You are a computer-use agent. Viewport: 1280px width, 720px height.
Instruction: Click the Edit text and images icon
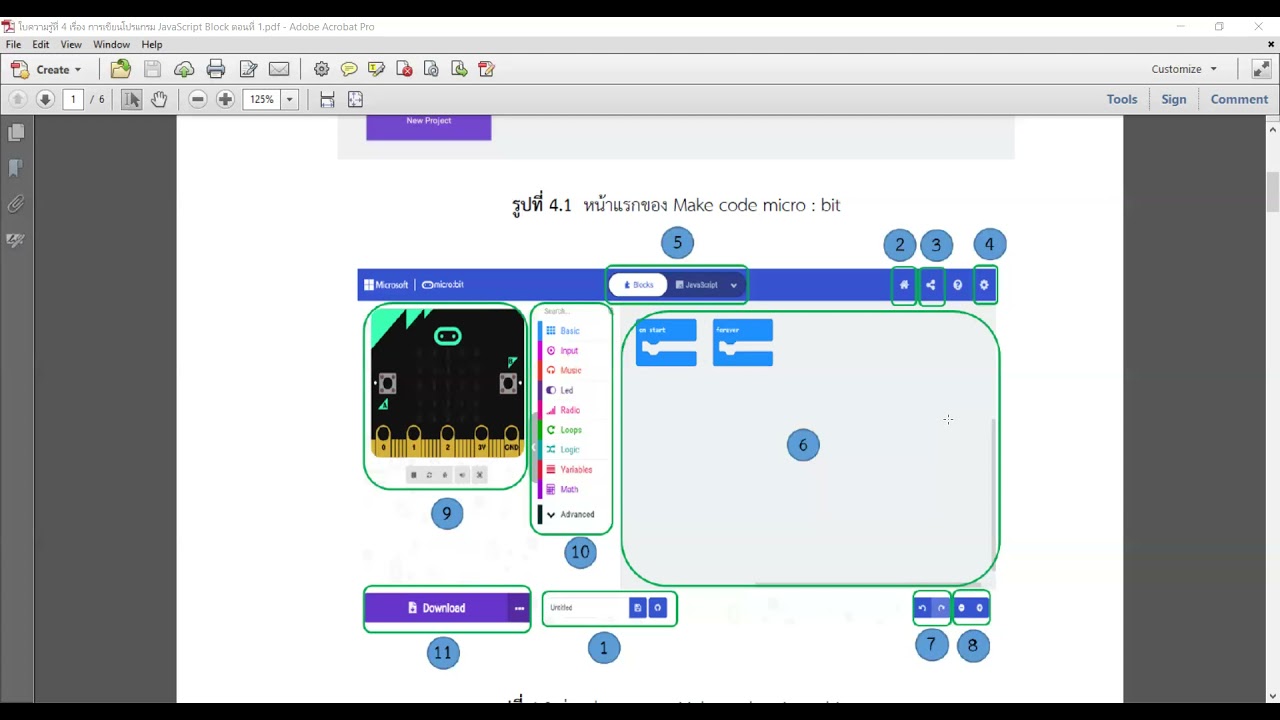[x=248, y=69]
